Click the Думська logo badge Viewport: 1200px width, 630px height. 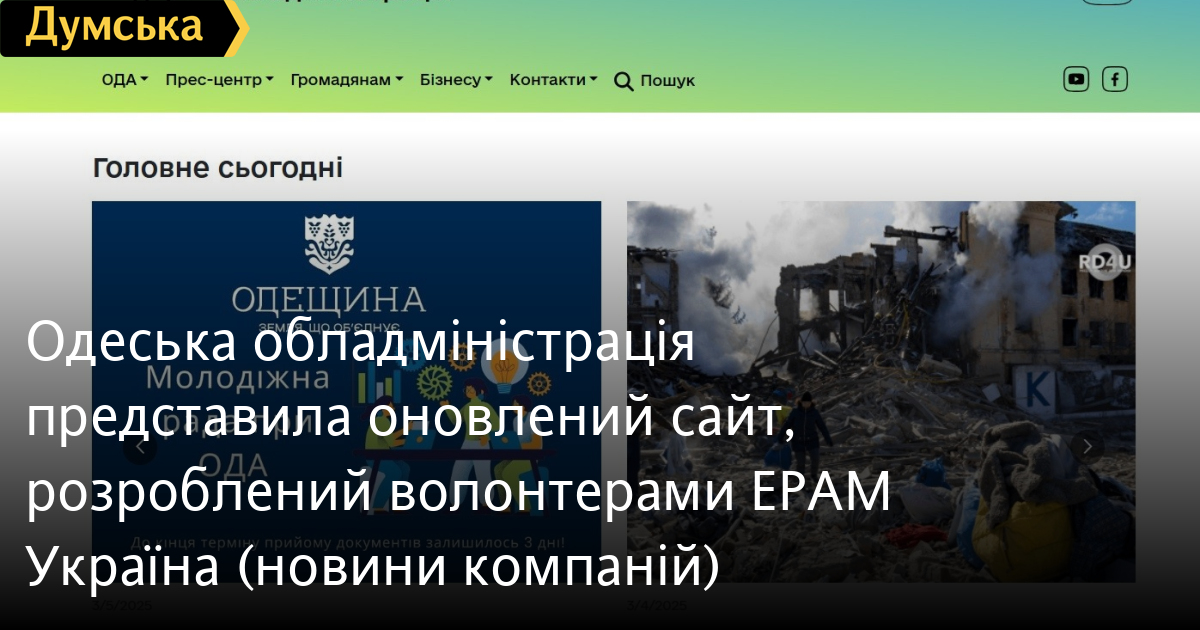[x=116, y=27]
